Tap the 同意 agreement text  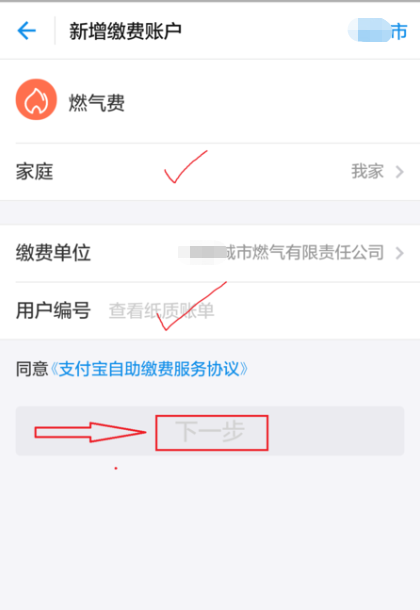click(x=32, y=369)
